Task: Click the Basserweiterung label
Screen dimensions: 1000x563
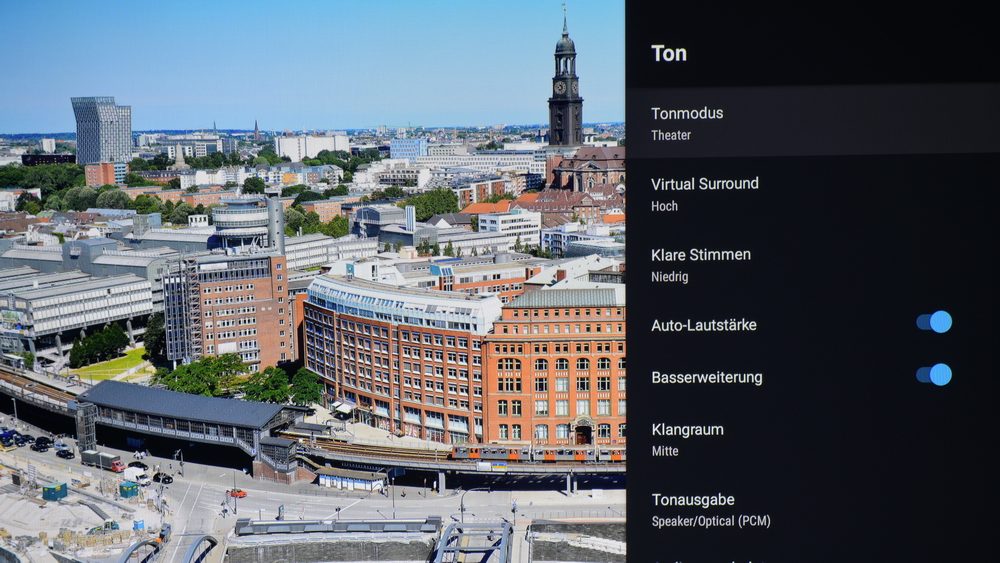Action: point(707,377)
